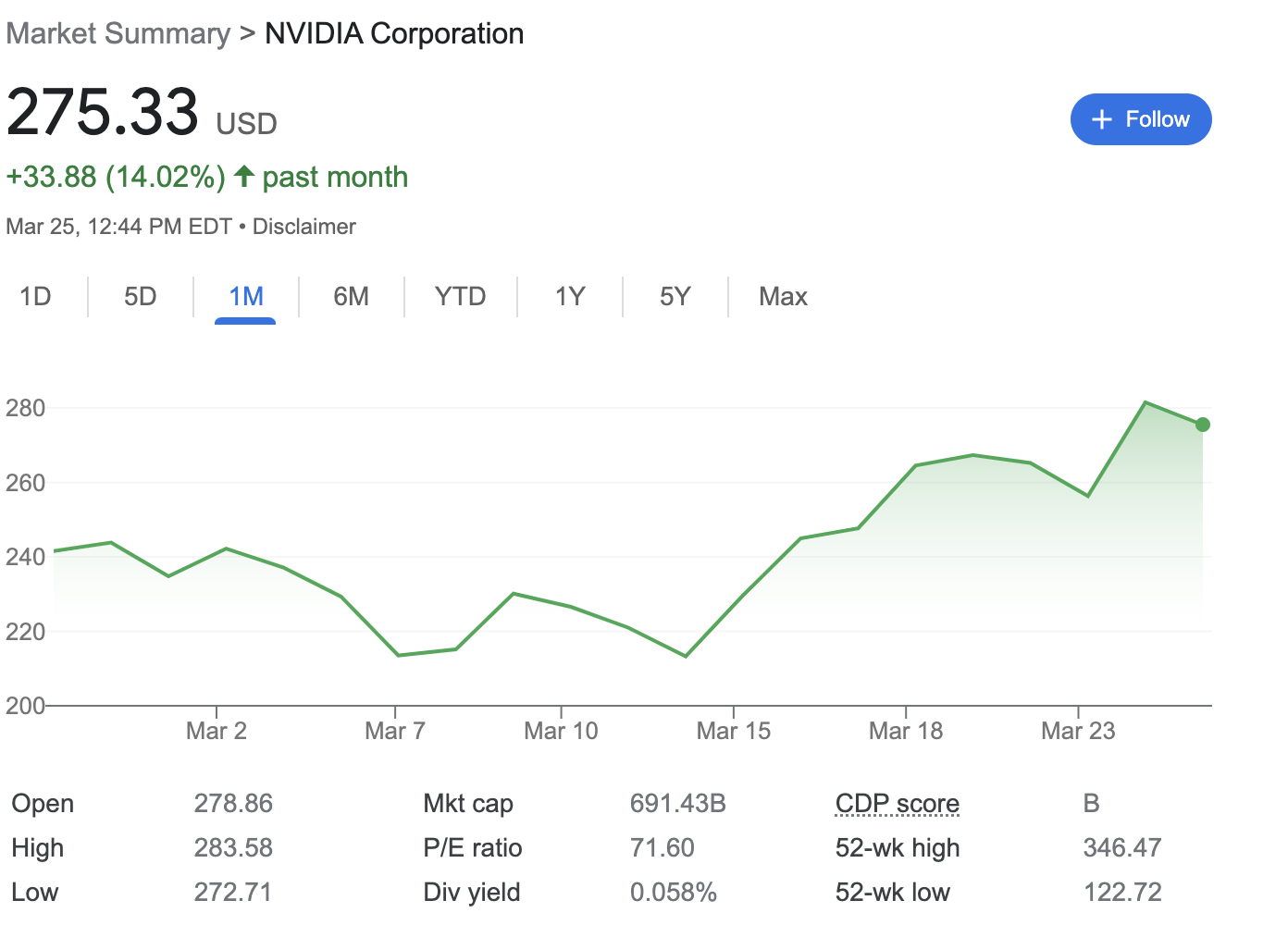The width and height of the screenshot is (1288, 925).
Task: Click the 260 y-axis label
Action: click(25, 483)
